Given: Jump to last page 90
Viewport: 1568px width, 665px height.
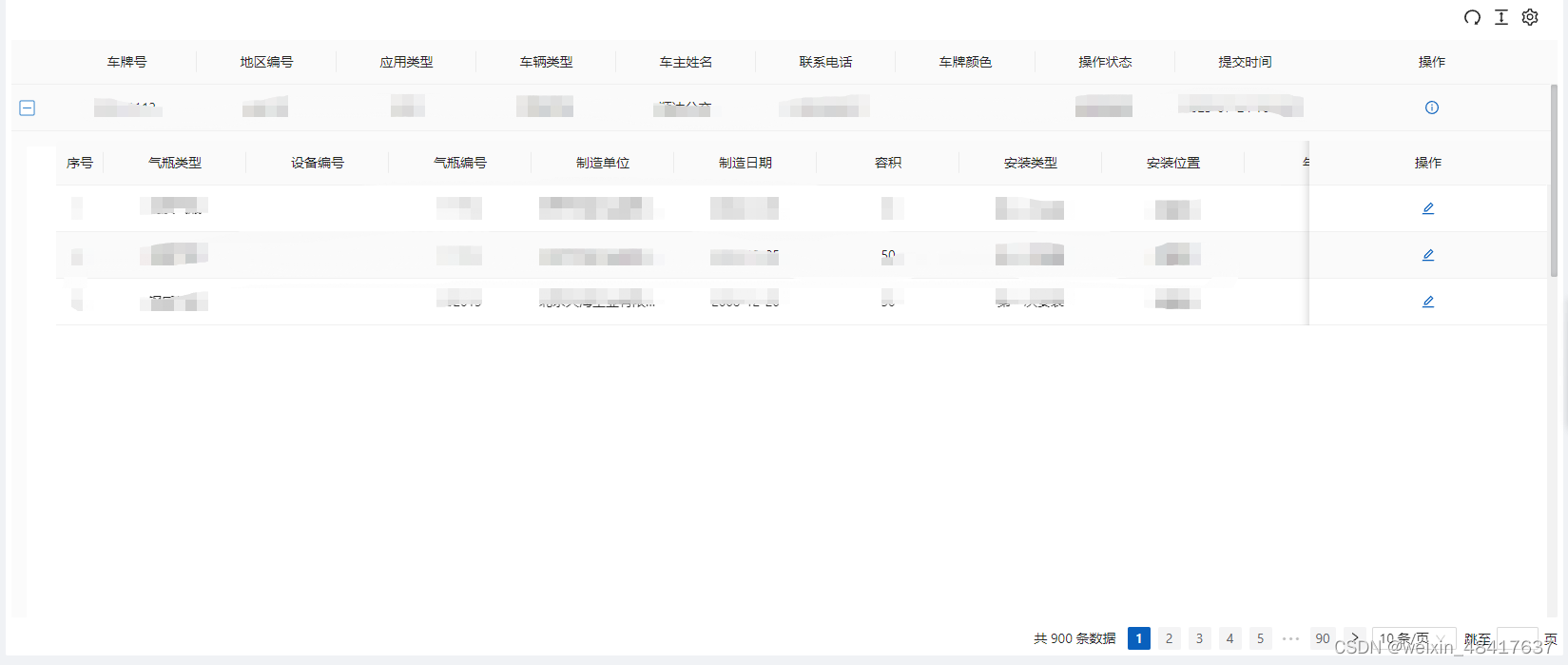Looking at the screenshot, I should click(x=1323, y=638).
